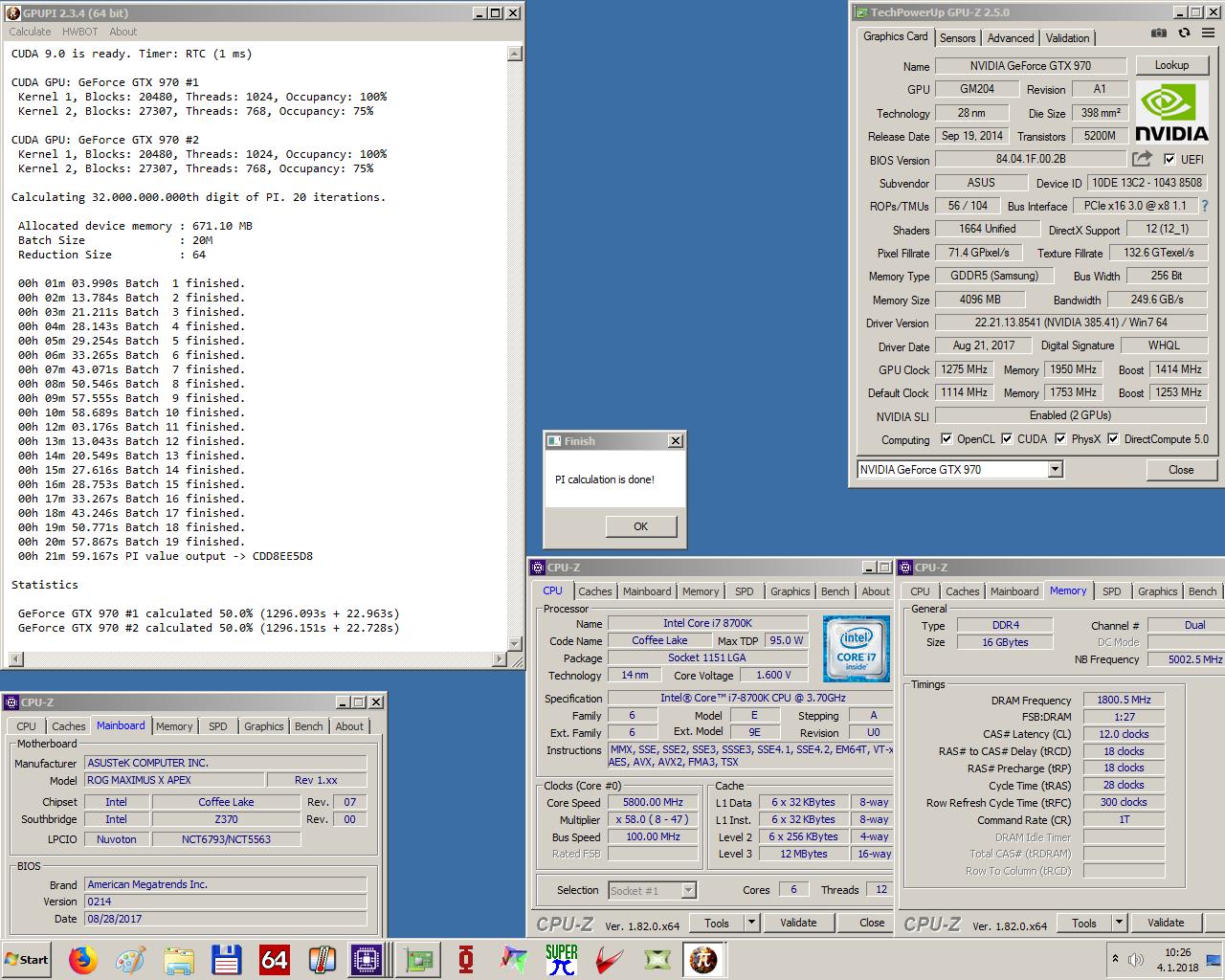The image size is (1225, 980).
Task: Click the Intel Core i7 logo in CPU-Z
Action: 856,649
